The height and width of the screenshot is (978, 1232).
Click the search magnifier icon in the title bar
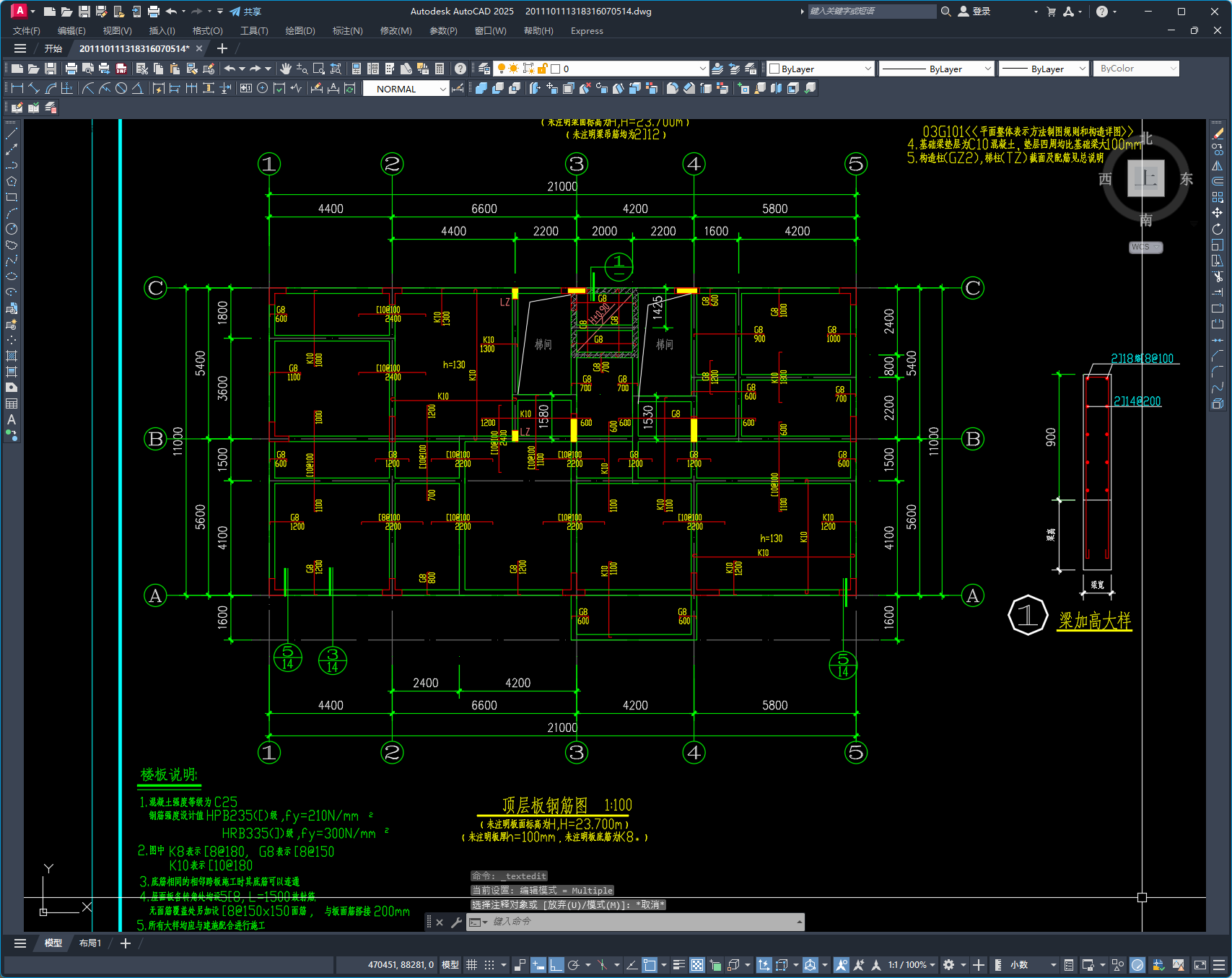[x=945, y=12]
